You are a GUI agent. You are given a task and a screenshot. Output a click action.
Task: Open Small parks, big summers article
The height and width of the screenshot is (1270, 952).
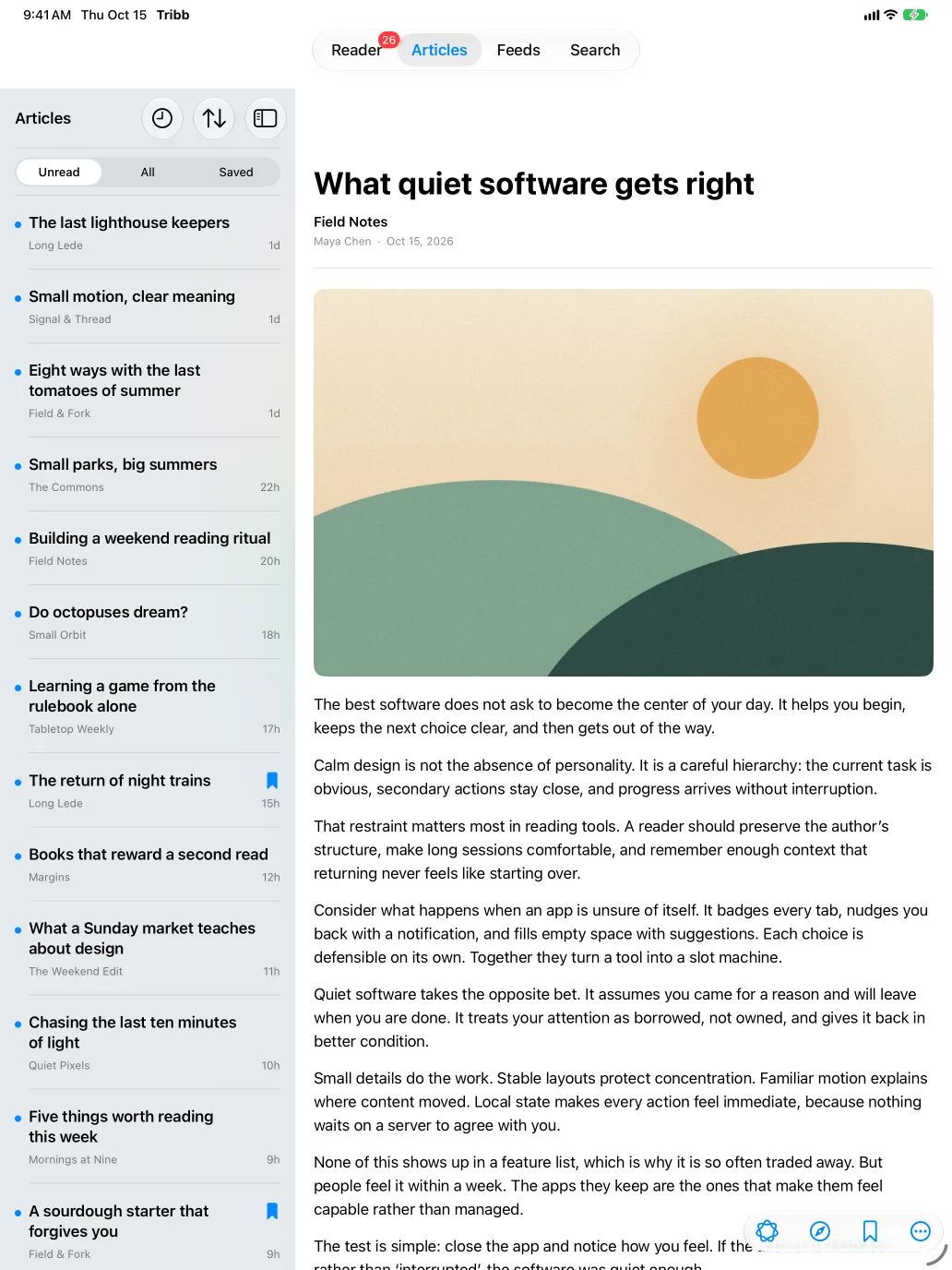click(x=148, y=474)
